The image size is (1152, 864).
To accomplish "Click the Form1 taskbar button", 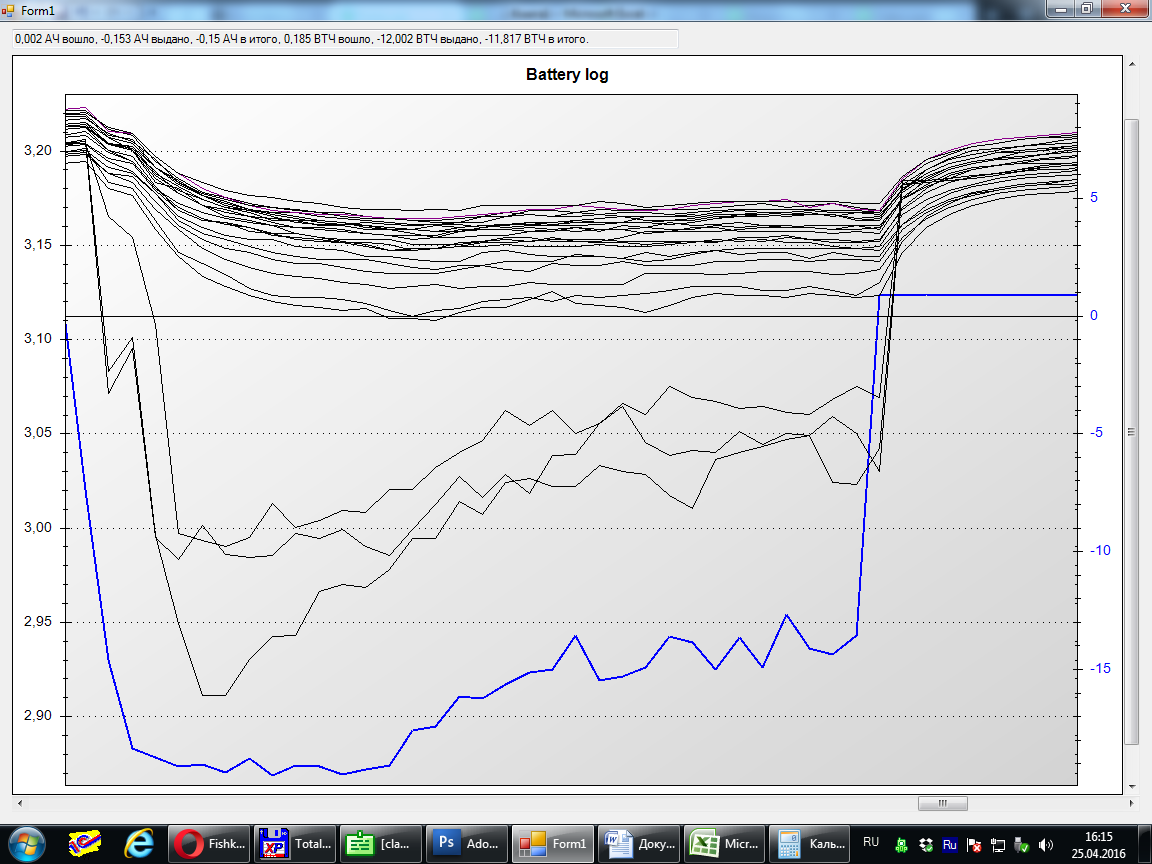I will point(553,843).
